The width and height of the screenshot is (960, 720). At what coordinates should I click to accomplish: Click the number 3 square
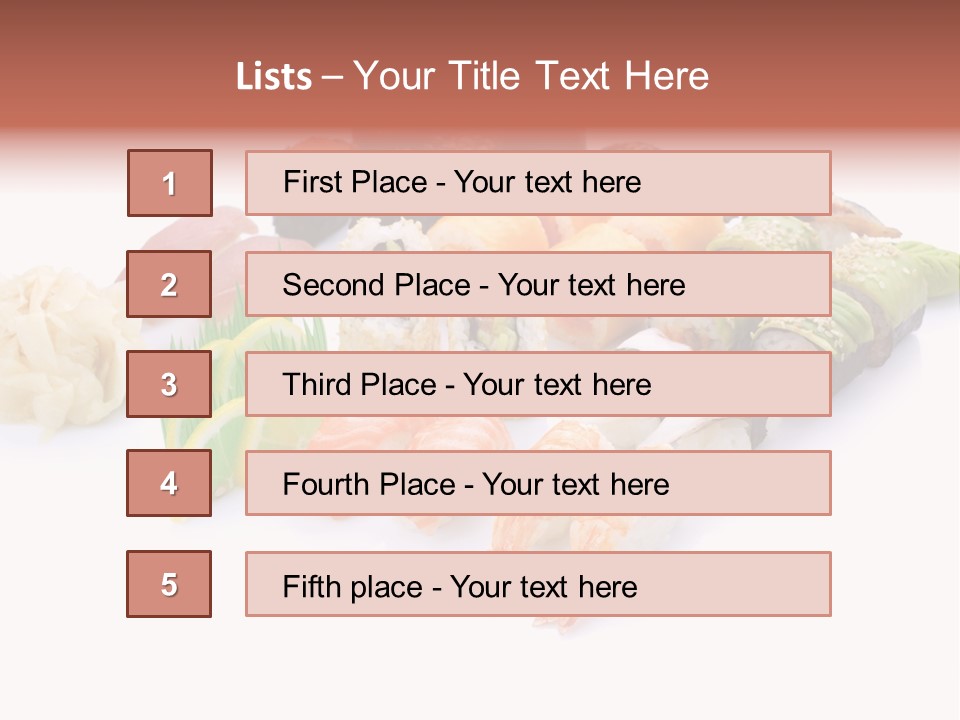click(169, 384)
